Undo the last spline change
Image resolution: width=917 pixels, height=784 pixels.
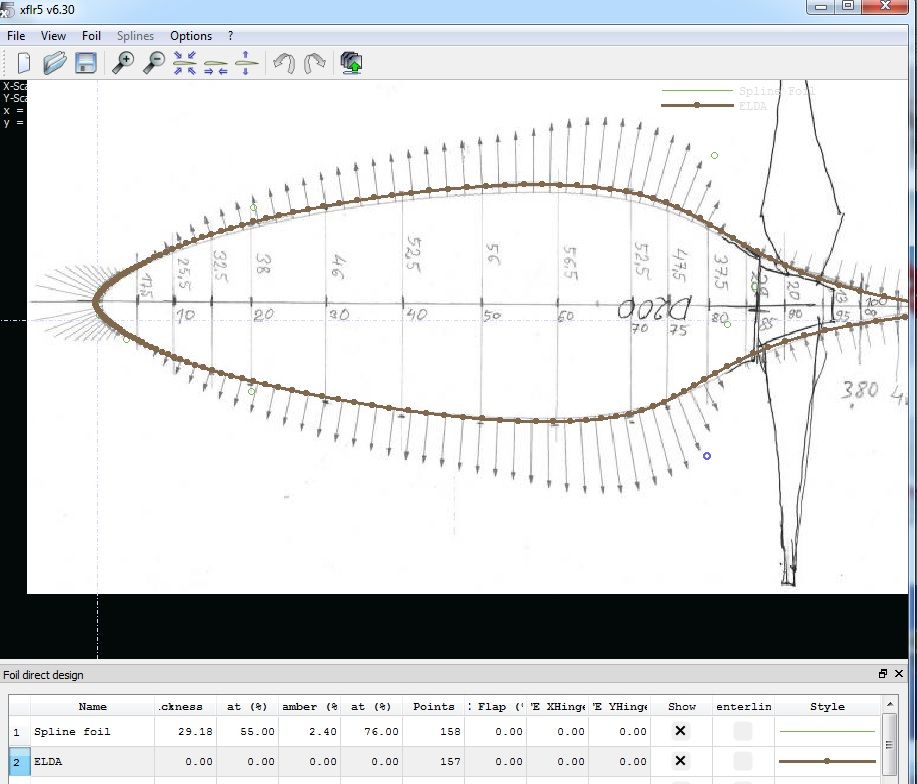point(283,63)
